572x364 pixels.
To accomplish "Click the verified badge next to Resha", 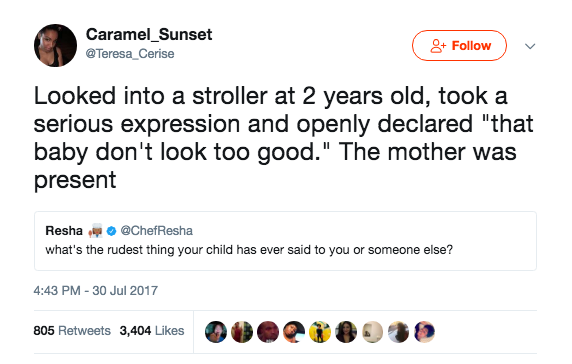I will click(x=112, y=231).
